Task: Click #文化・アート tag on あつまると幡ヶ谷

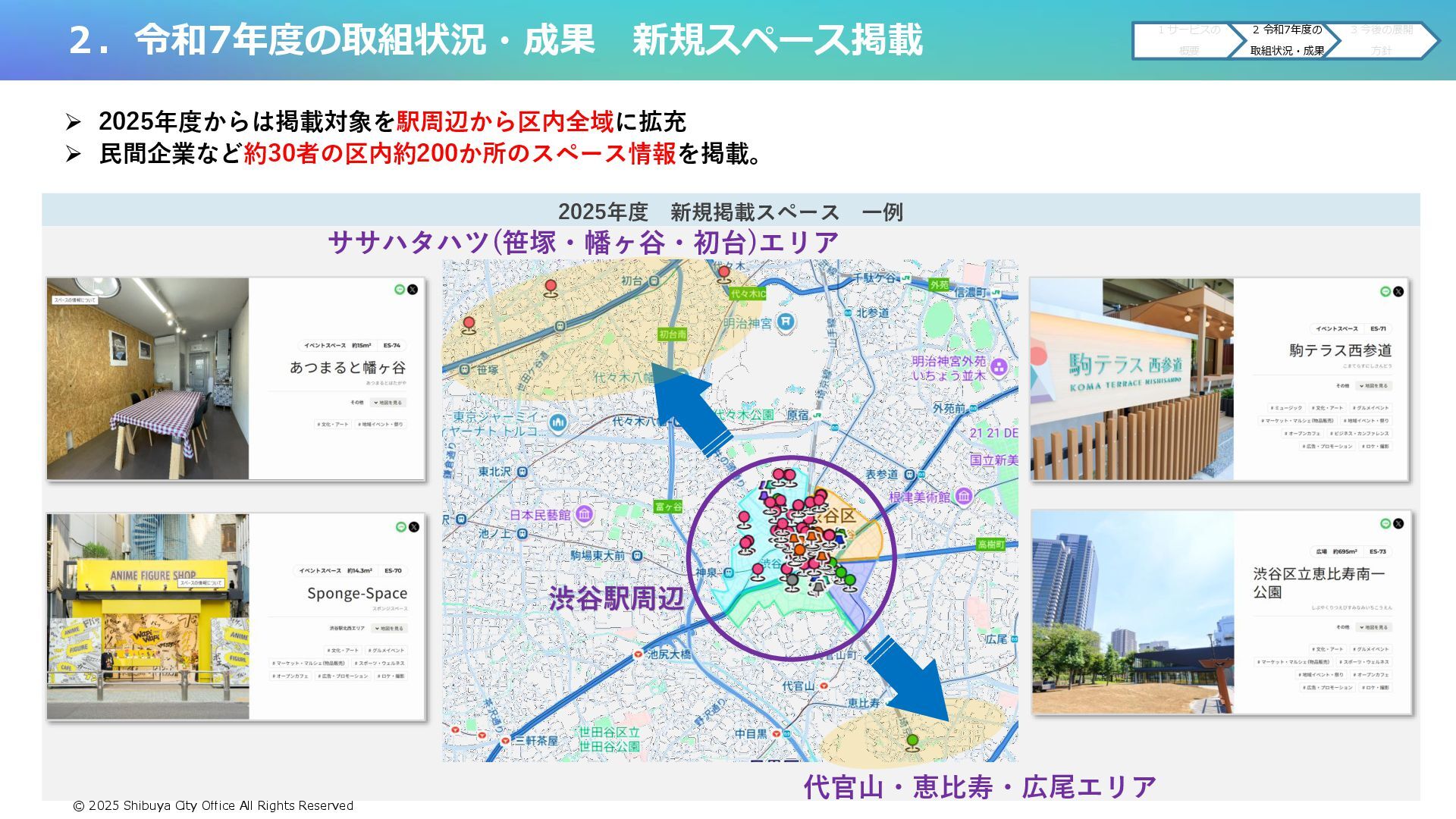Action: coord(333,425)
